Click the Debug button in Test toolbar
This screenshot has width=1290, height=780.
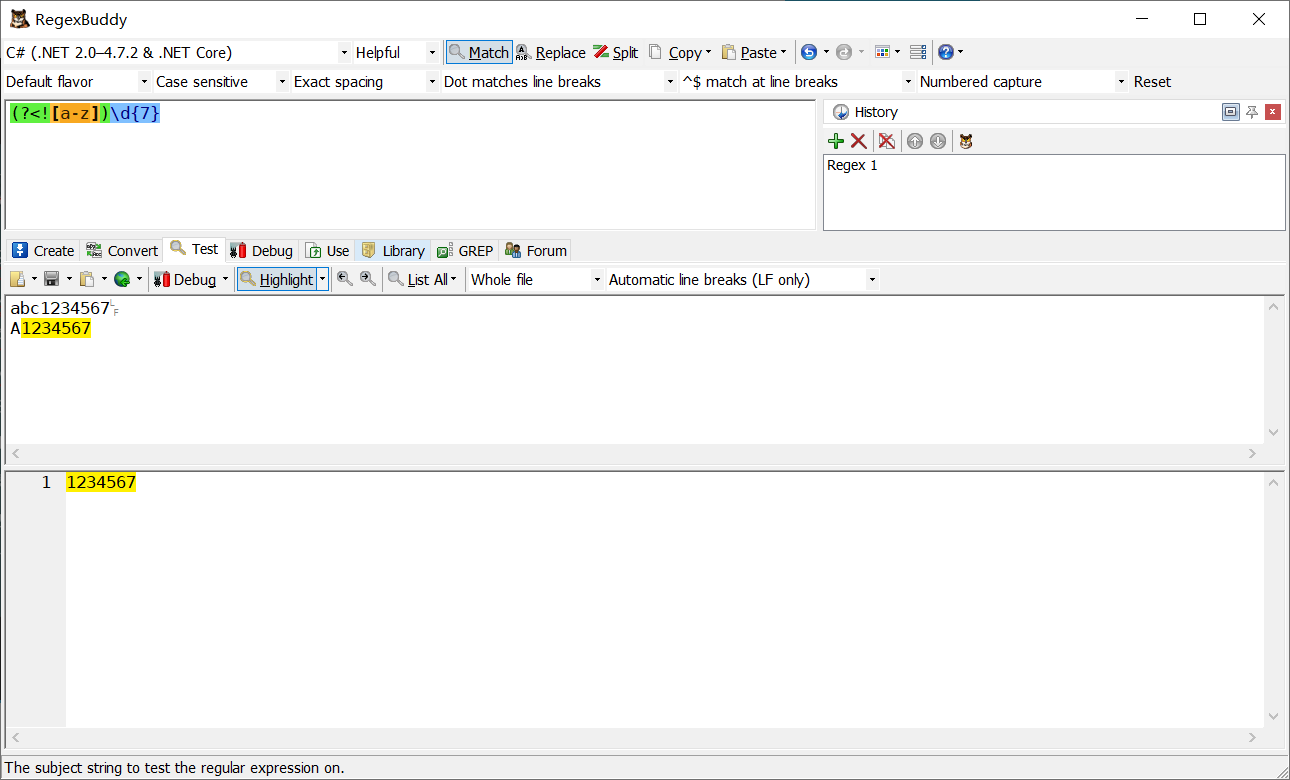coord(185,279)
